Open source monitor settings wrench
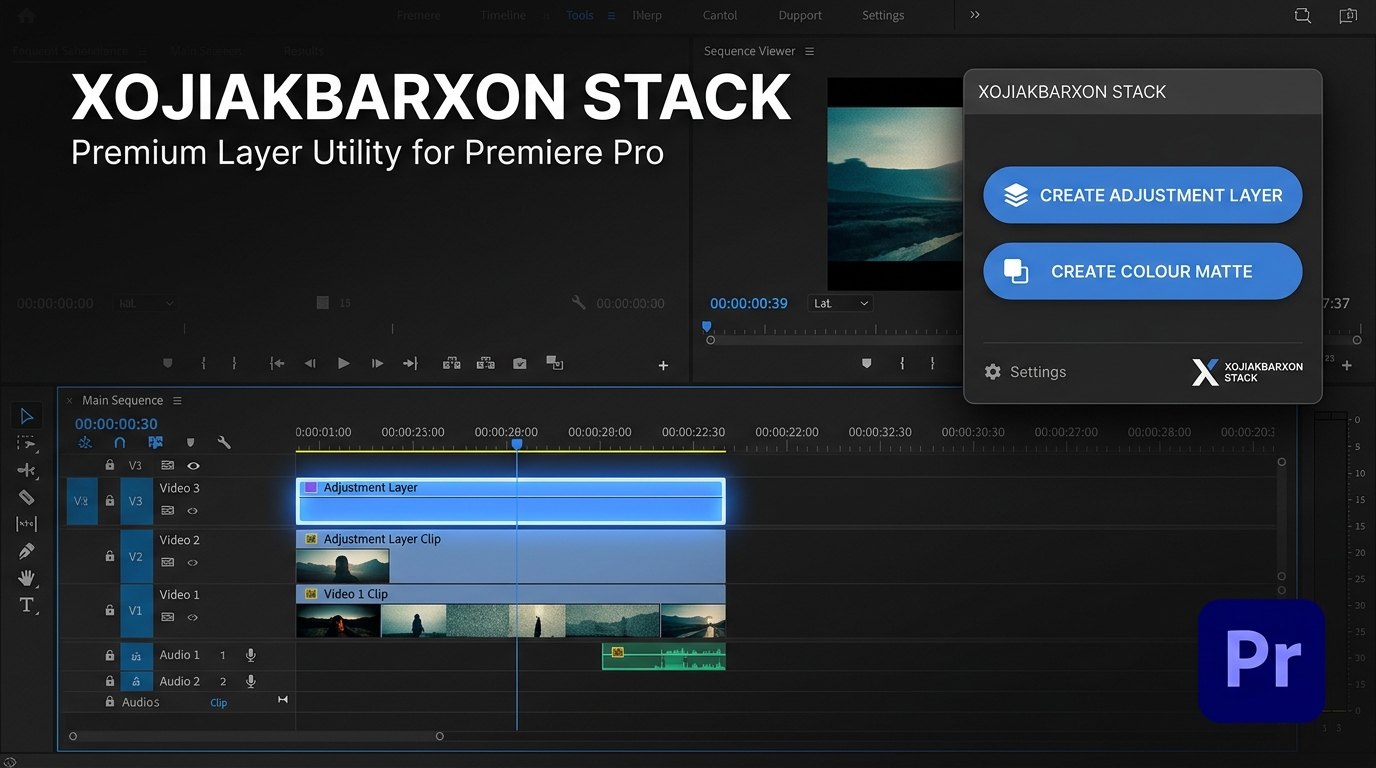Screen dimensions: 1376x768 (x=578, y=302)
